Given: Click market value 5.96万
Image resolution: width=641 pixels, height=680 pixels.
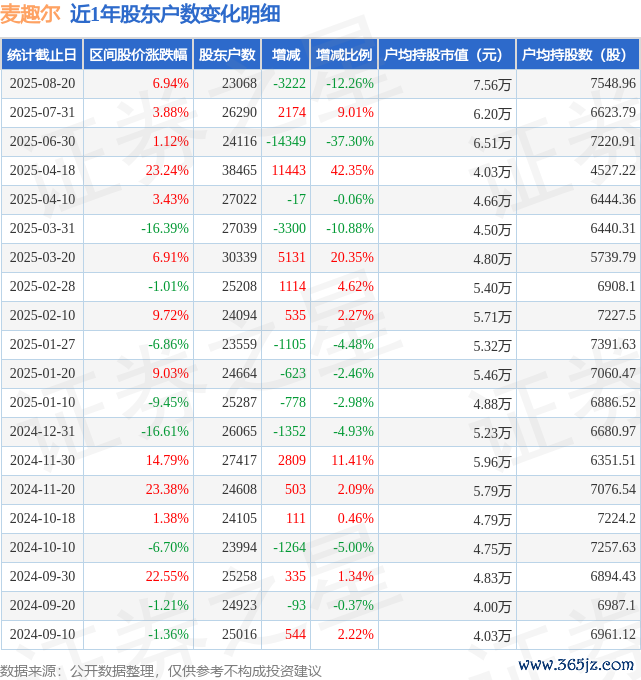Looking at the screenshot, I should click(x=492, y=462).
